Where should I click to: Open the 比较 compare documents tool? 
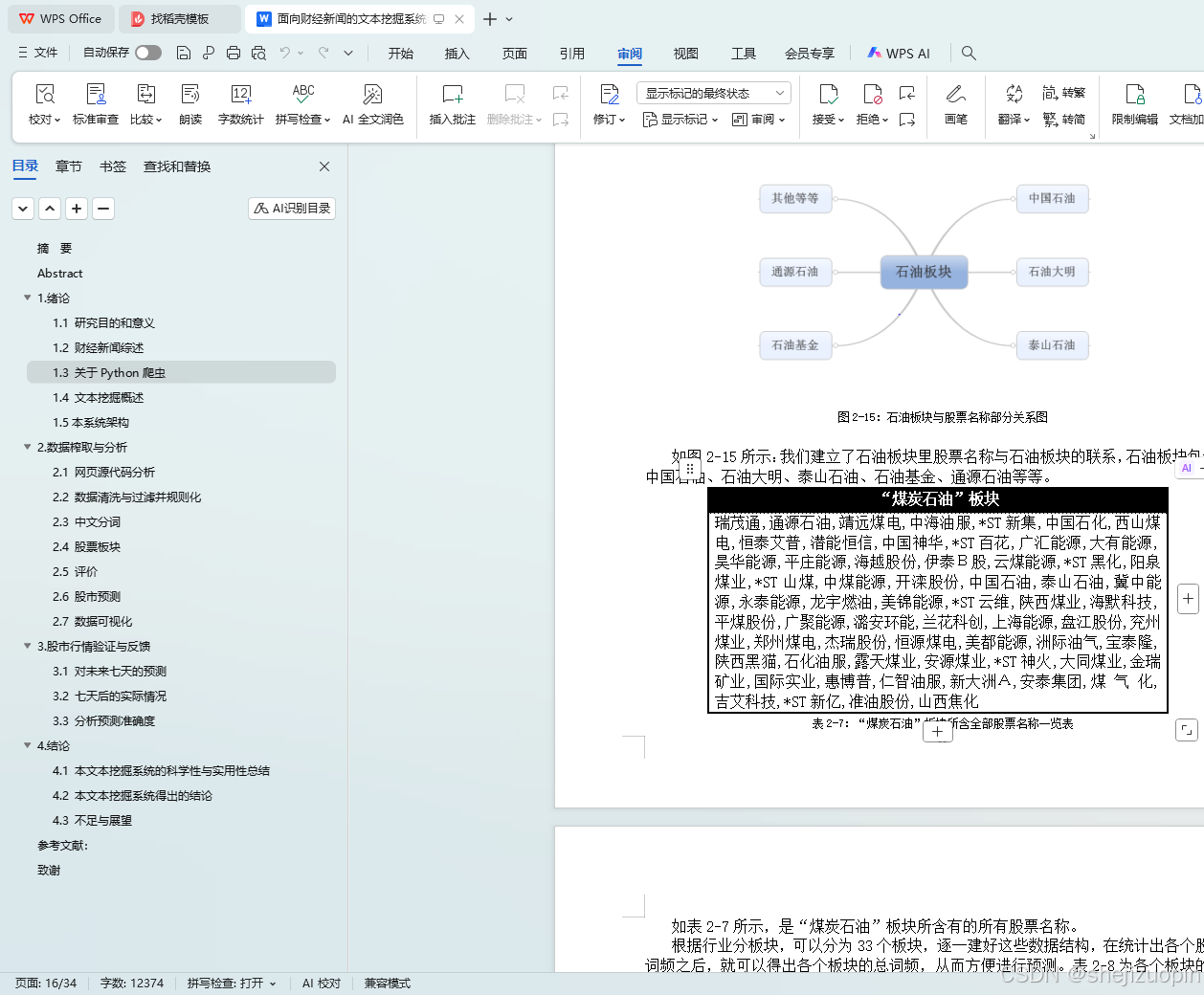point(145,104)
